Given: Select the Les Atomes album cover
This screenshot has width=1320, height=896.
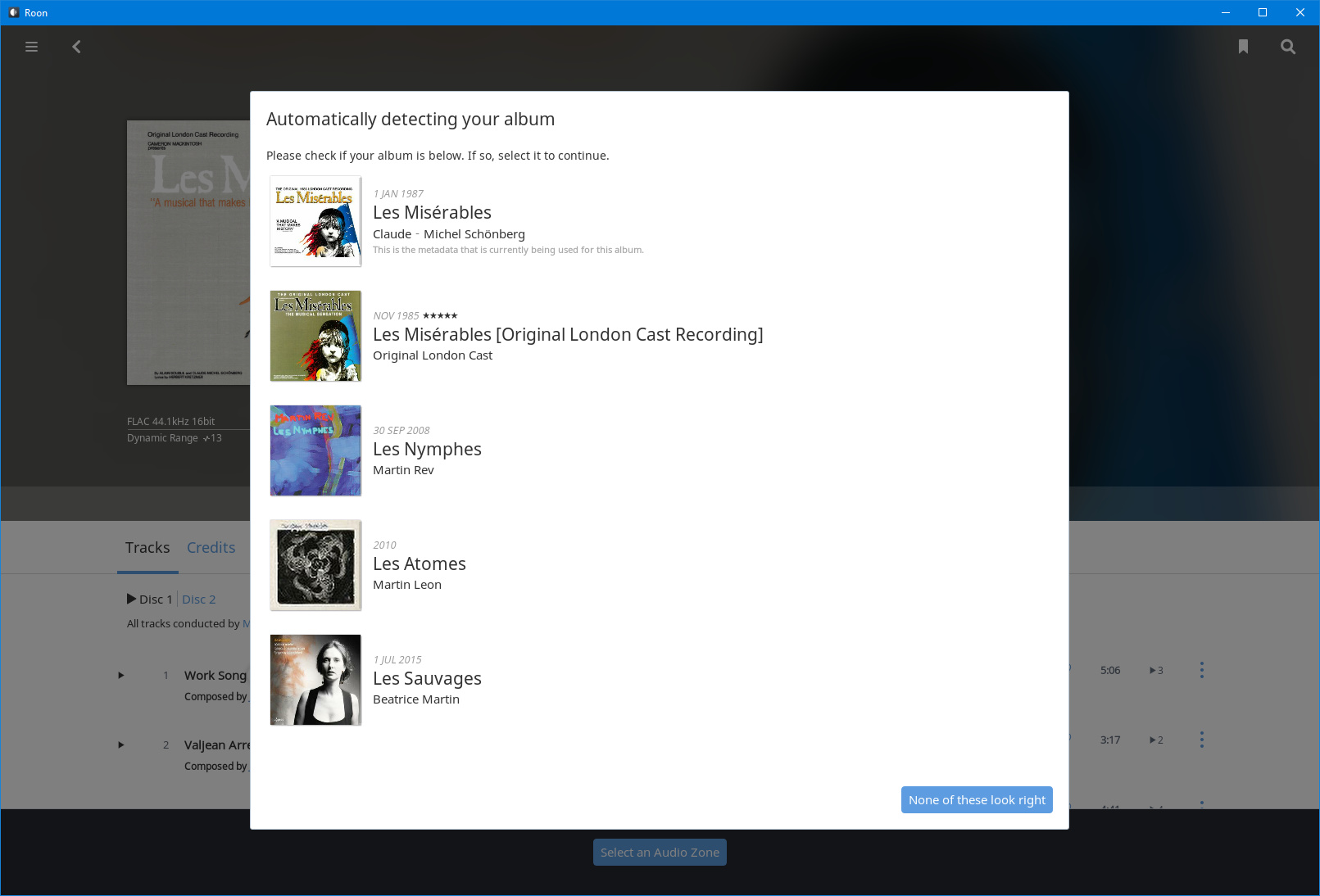Looking at the screenshot, I should click(315, 565).
